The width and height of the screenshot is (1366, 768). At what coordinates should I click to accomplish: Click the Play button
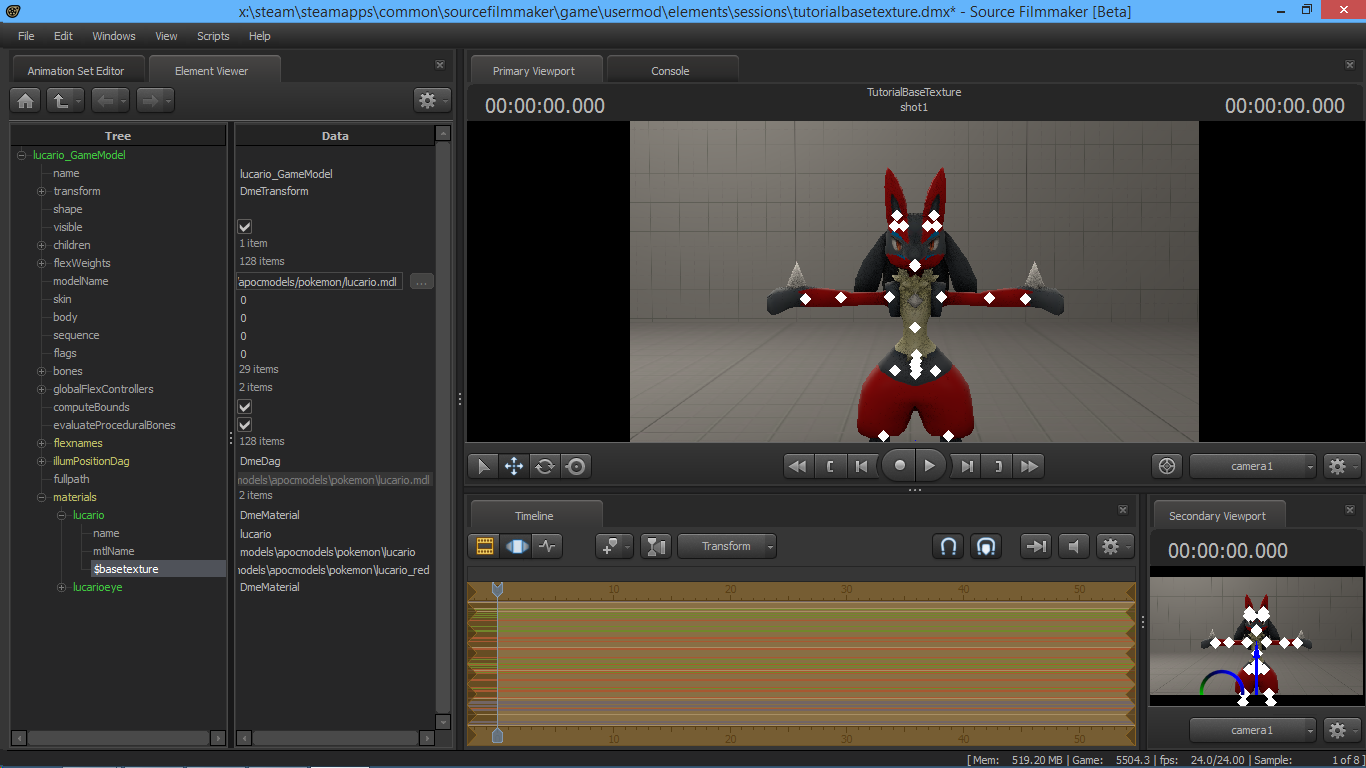coord(930,466)
